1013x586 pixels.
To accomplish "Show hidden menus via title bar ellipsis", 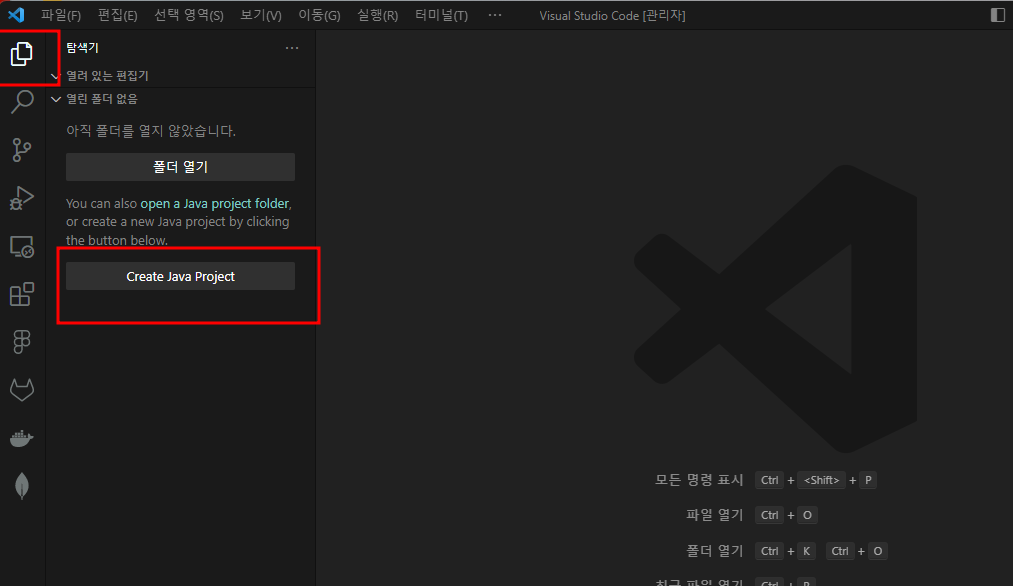I will [x=495, y=15].
